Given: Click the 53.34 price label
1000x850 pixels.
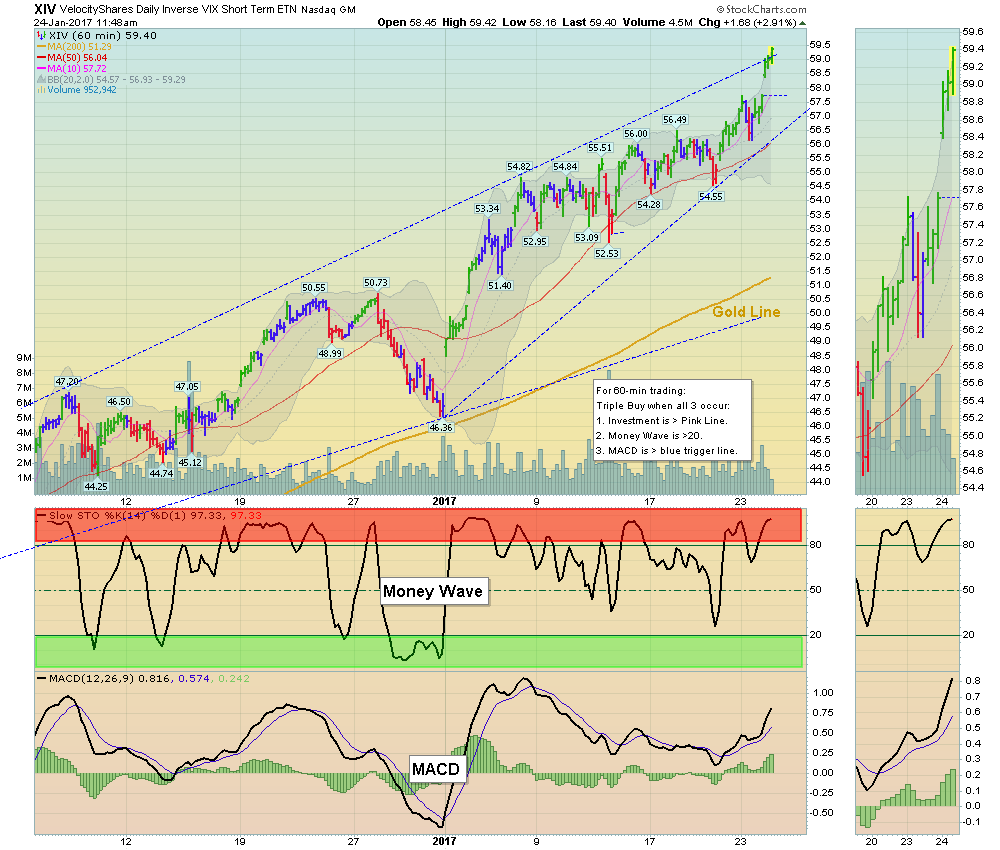Looking at the screenshot, I should click(487, 209).
